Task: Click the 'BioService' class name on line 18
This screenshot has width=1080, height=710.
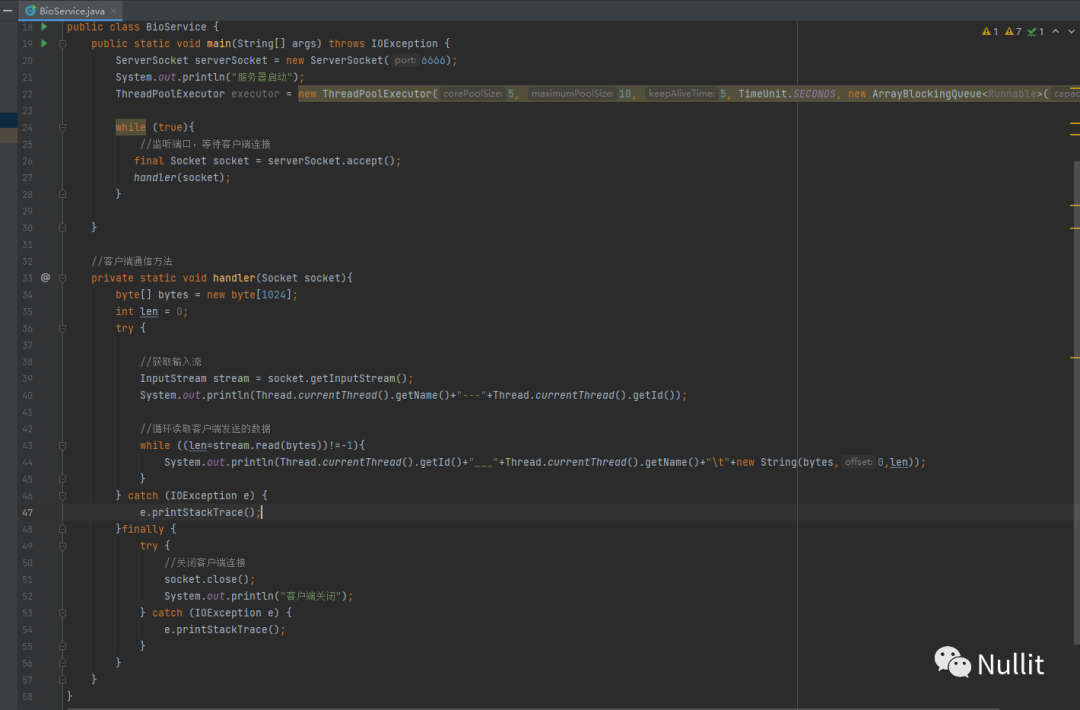Action: 176,27
